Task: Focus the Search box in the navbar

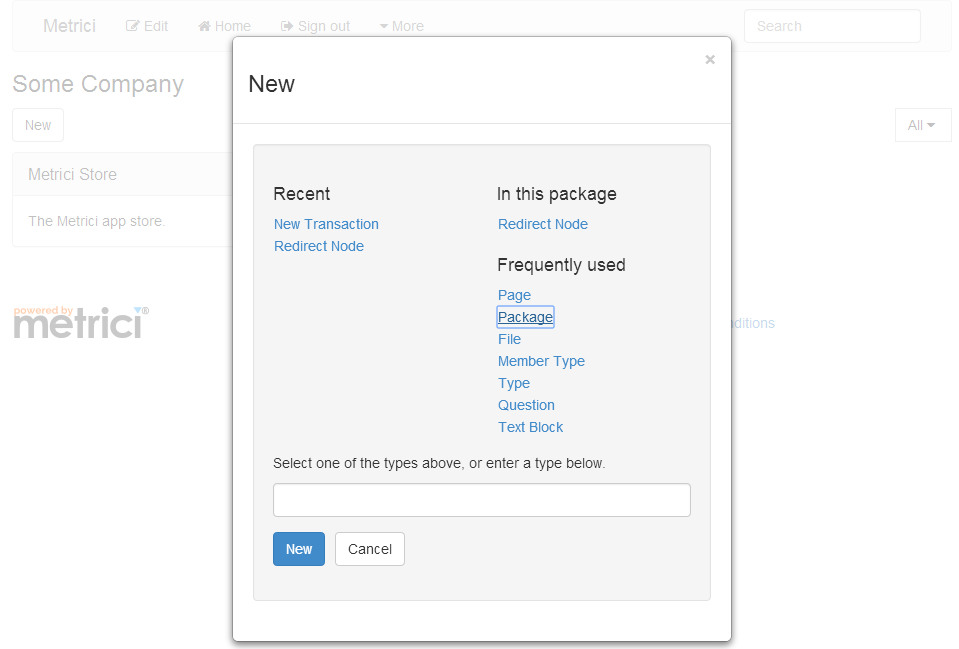Action: tap(832, 26)
